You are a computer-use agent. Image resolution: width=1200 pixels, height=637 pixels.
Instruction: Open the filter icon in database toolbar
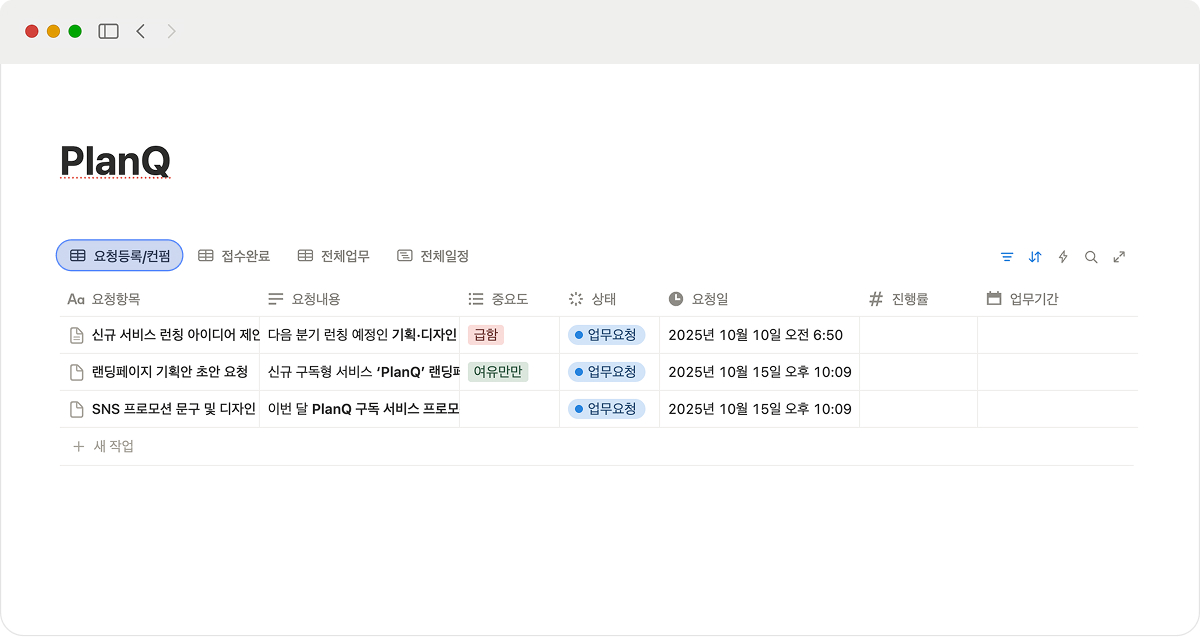click(x=1007, y=257)
